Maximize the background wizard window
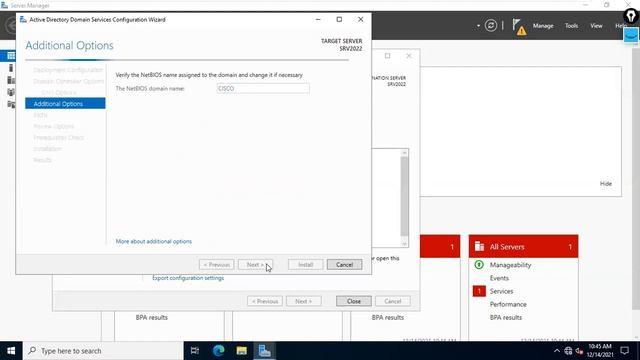This screenshot has height=360, width=640. pos(387,56)
